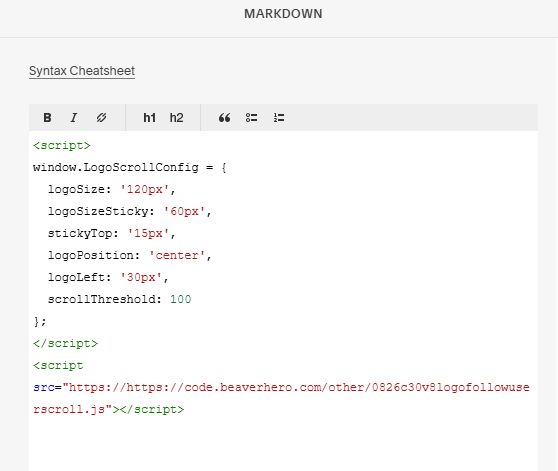This screenshot has width=558, height=471.
Task: Place cursor on opening script tag line
Action: tap(62, 145)
